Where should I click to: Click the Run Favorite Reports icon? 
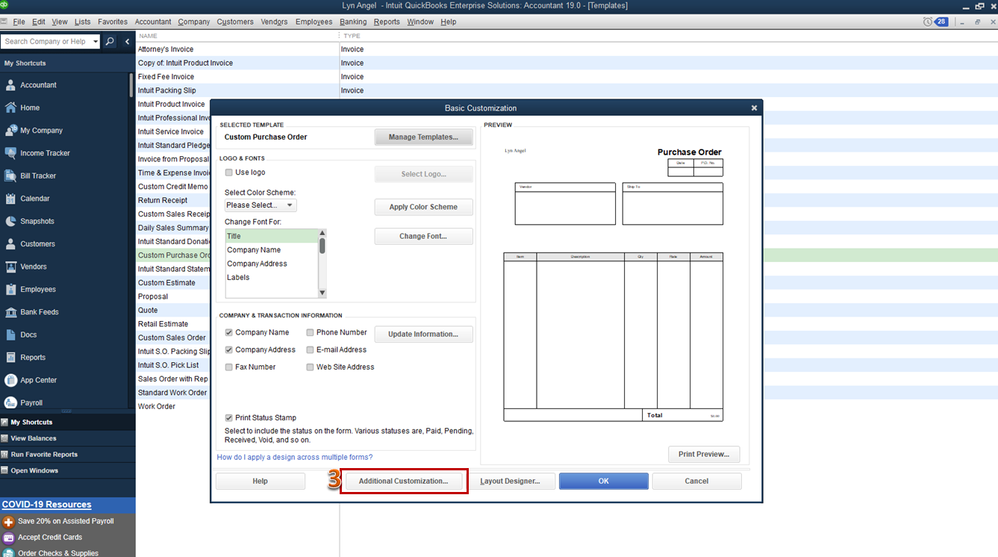click(4, 455)
